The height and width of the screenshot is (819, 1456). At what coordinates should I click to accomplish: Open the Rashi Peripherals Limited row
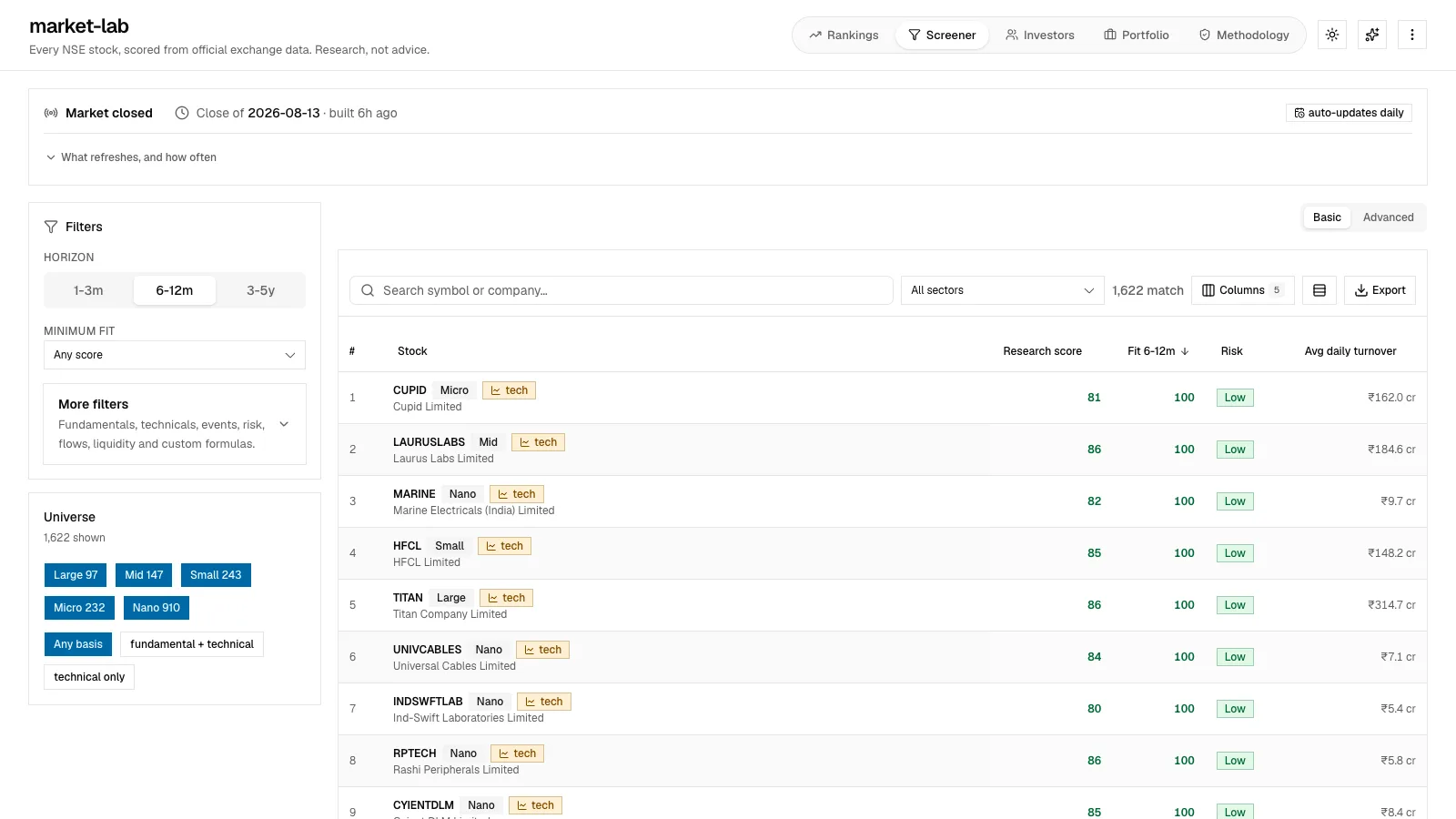pyautogui.click(x=883, y=761)
